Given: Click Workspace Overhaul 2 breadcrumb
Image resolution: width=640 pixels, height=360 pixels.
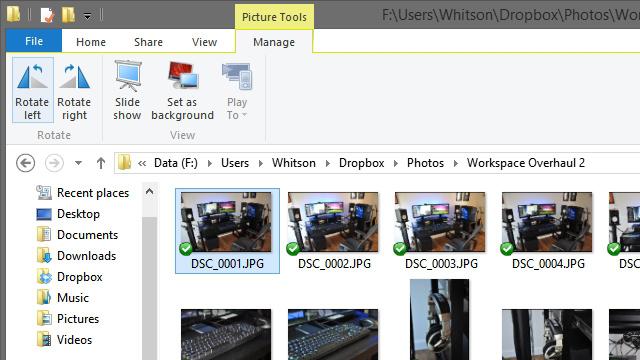Looking at the screenshot, I should (x=526, y=163).
